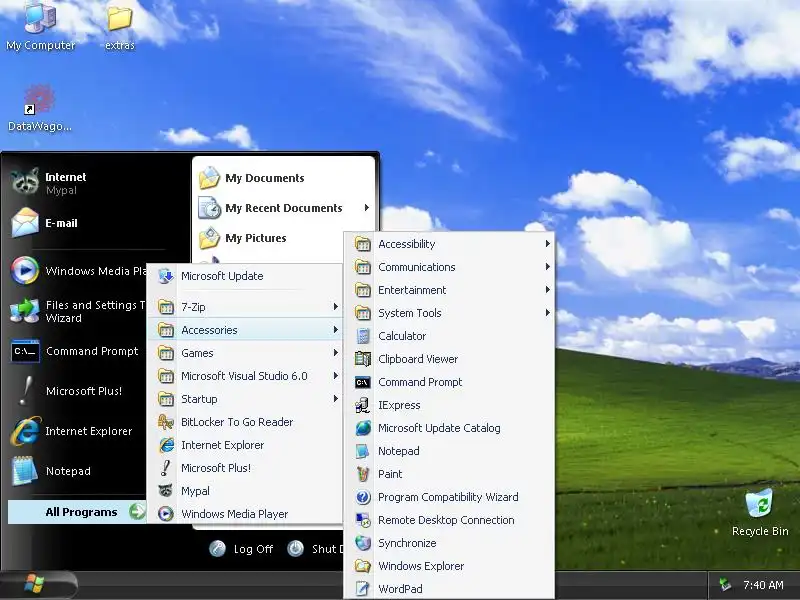Click the 7-Zip folder icon
The image size is (800, 600).
coord(166,307)
